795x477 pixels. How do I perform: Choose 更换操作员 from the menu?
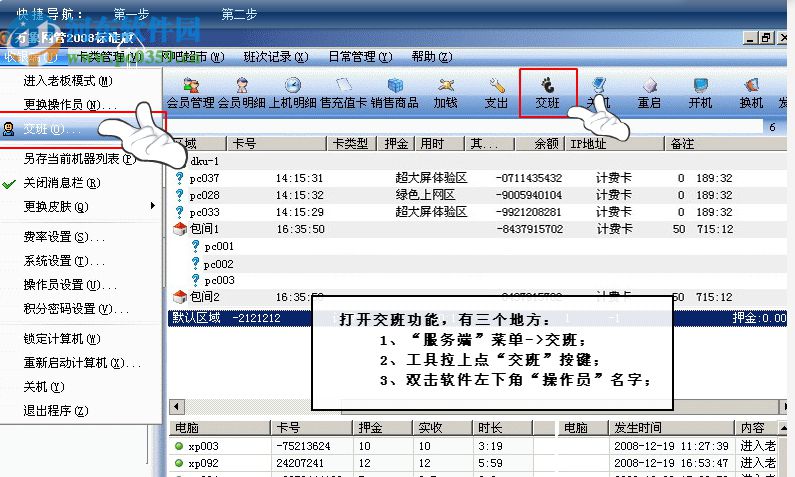click(x=69, y=104)
